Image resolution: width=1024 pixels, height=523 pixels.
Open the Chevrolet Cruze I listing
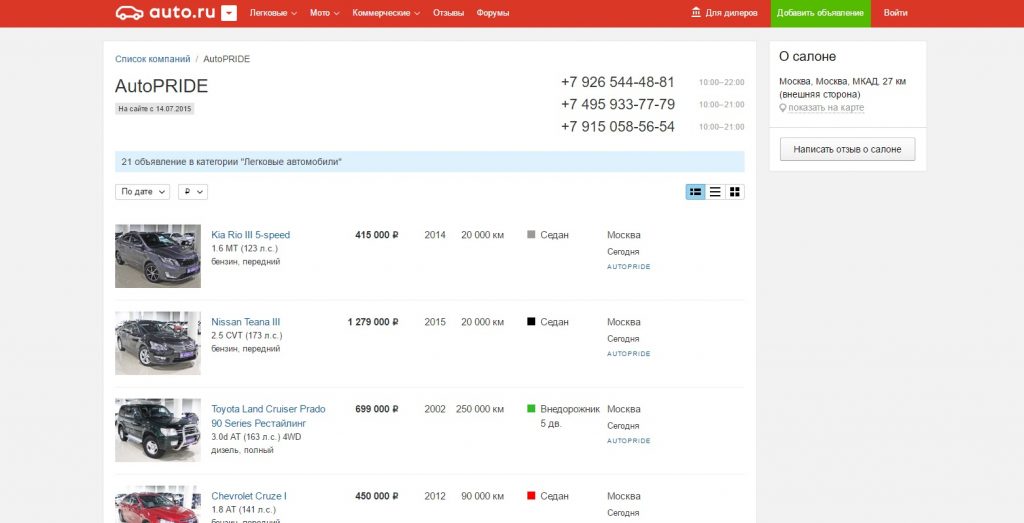[249, 496]
